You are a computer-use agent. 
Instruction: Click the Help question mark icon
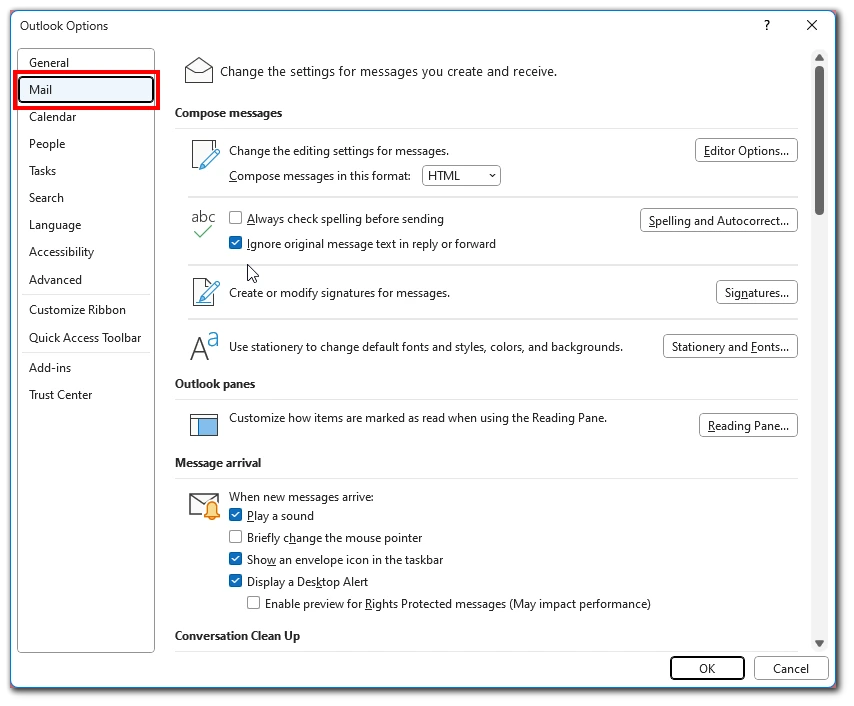(767, 25)
